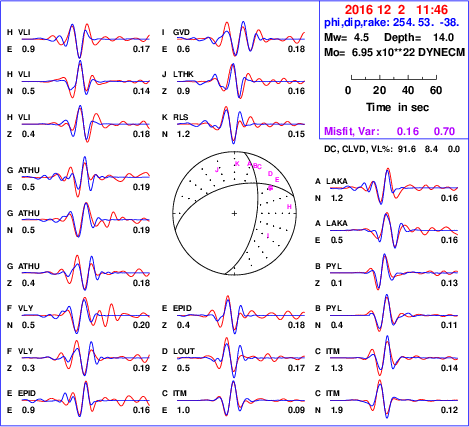Screen dimensions: 469x427
Task: Click the station K marker on beachball
Action: coord(237,163)
